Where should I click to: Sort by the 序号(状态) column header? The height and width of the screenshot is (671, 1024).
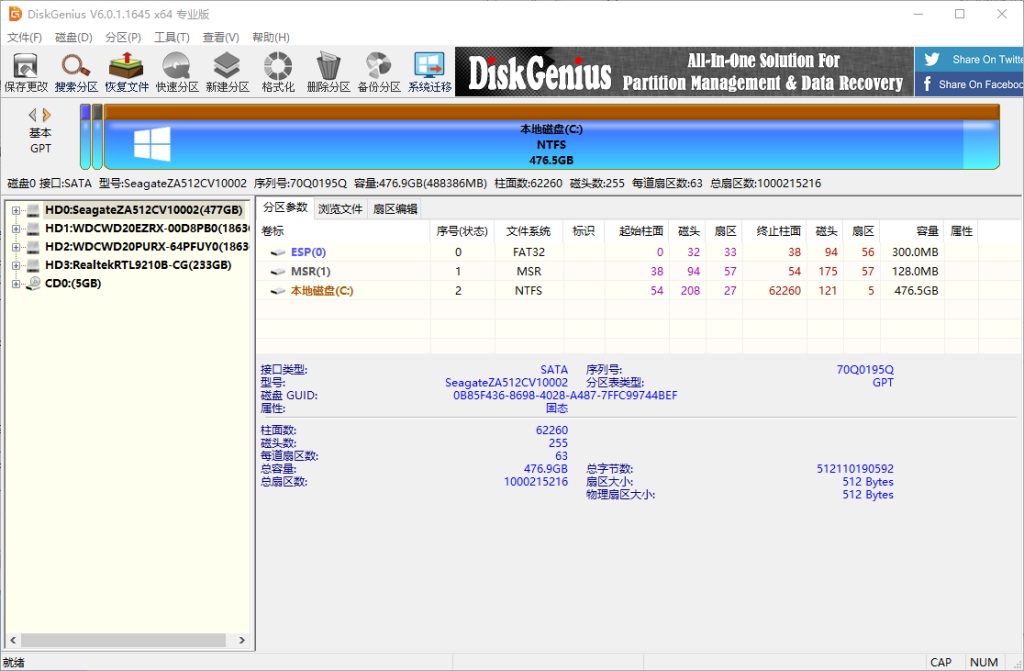coord(462,231)
